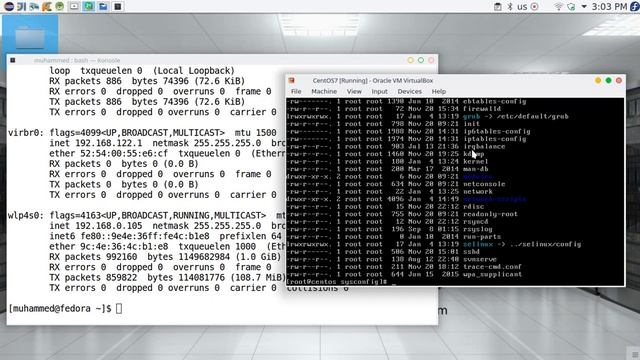640x360 pixels.
Task: Click 'ebtables-config' file entry in VM
Action: click(495, 101)
